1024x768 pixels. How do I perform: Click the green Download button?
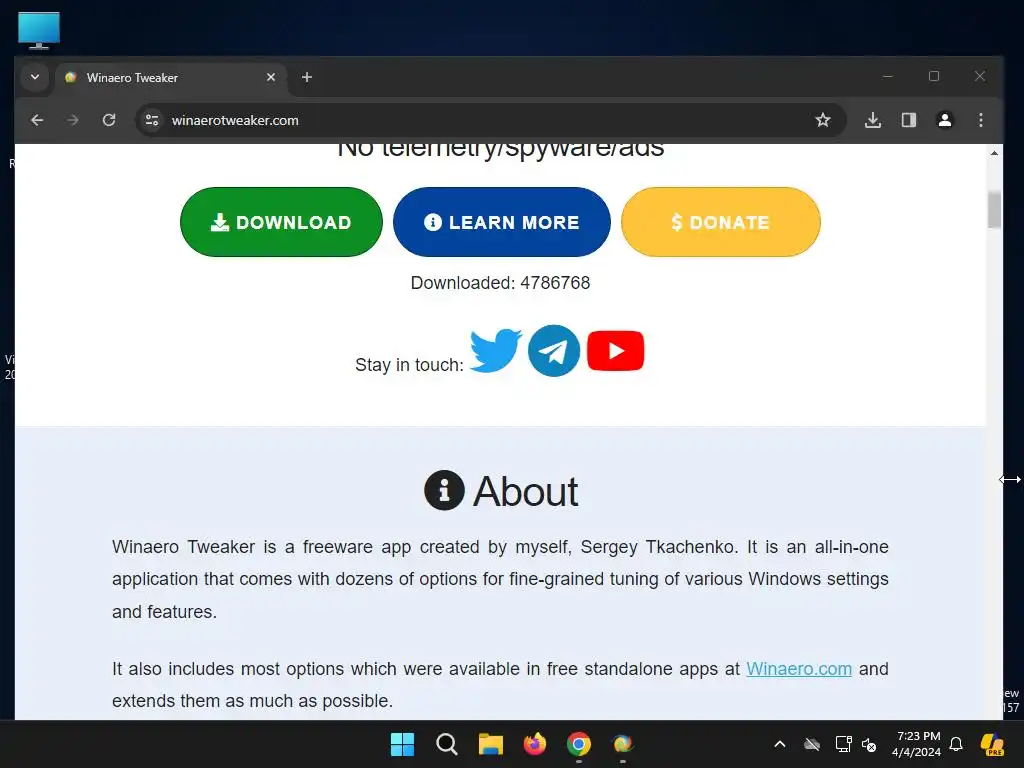(x=281, y=222)
